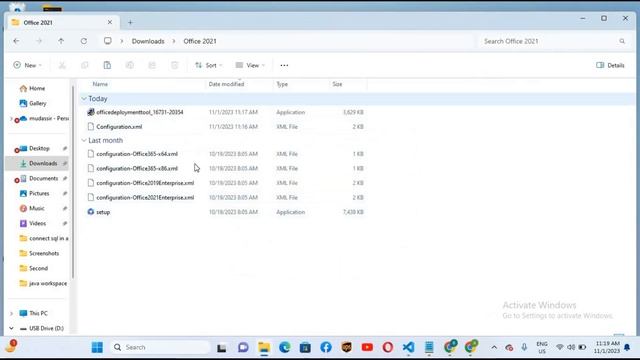Image resolution: width=640 pixels, height=360 pixels.
Task: Collapse the USB Drive (D:) node
Action: (x=11, y=328)
